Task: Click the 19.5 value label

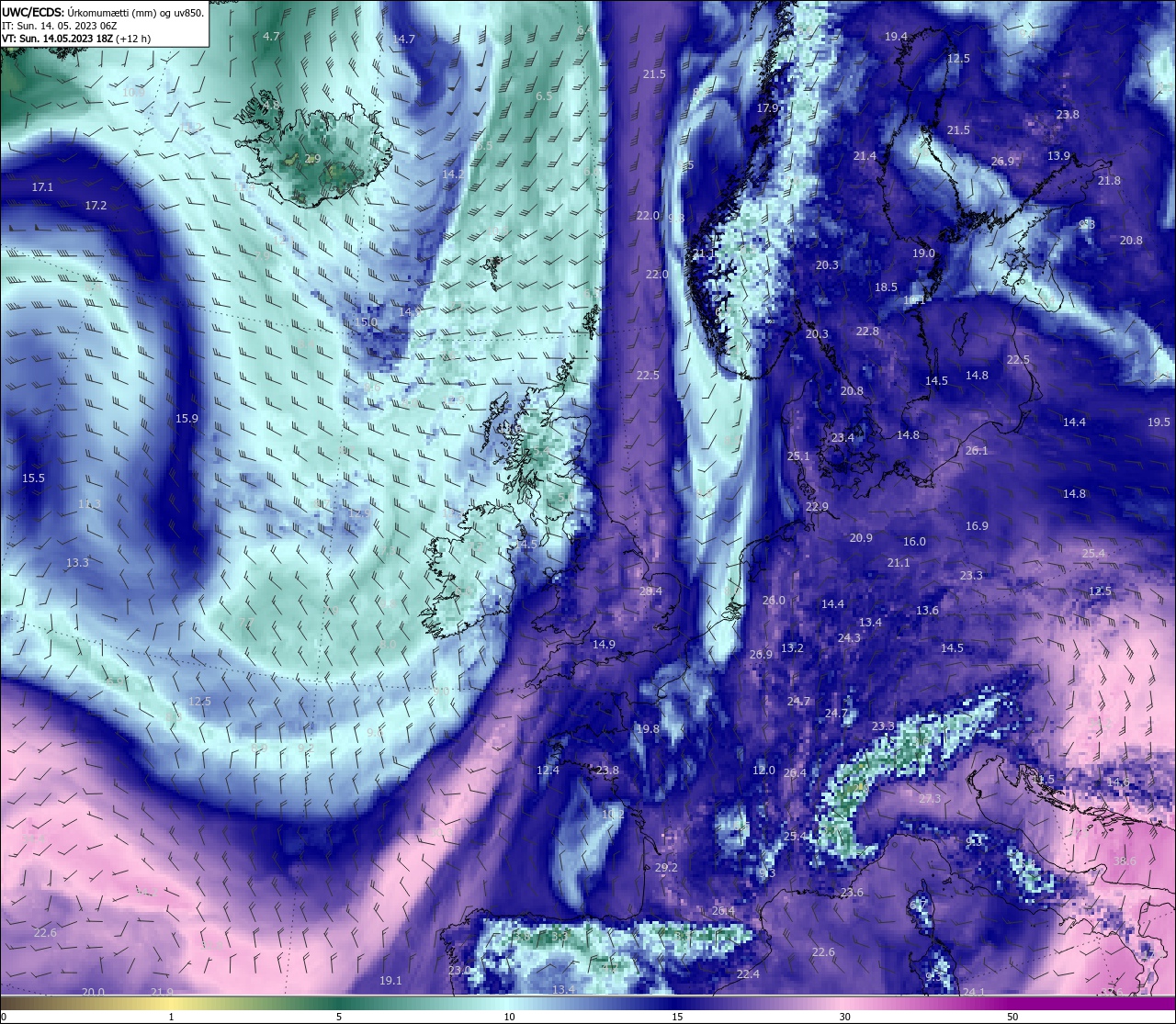Action: 1159,422
